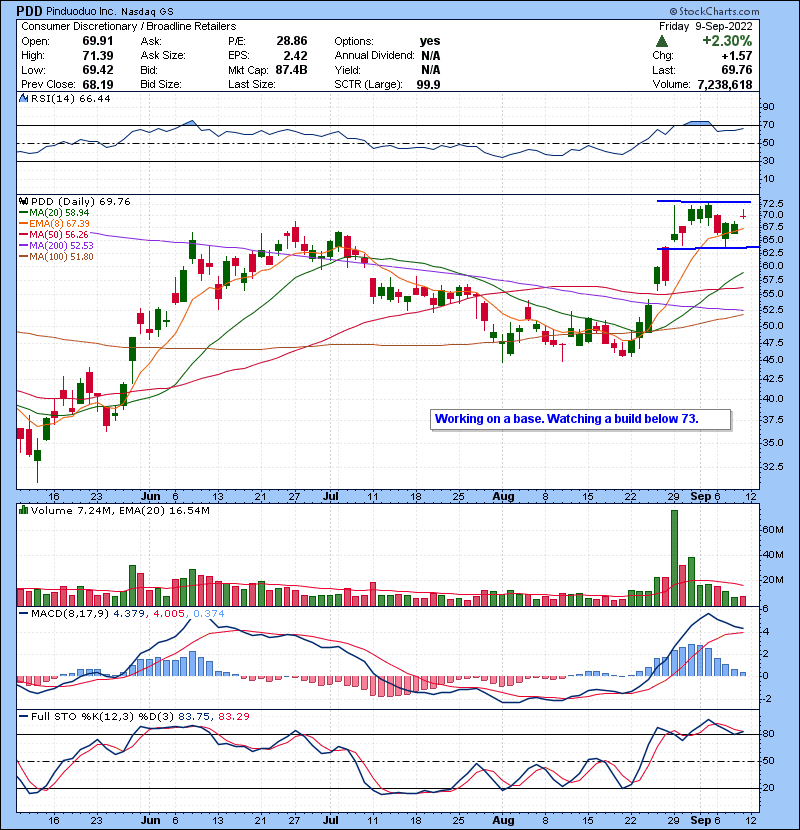Click the Last price 69.76 in header
The height and width of the screenshot is (830, 800).
point(736,70)
